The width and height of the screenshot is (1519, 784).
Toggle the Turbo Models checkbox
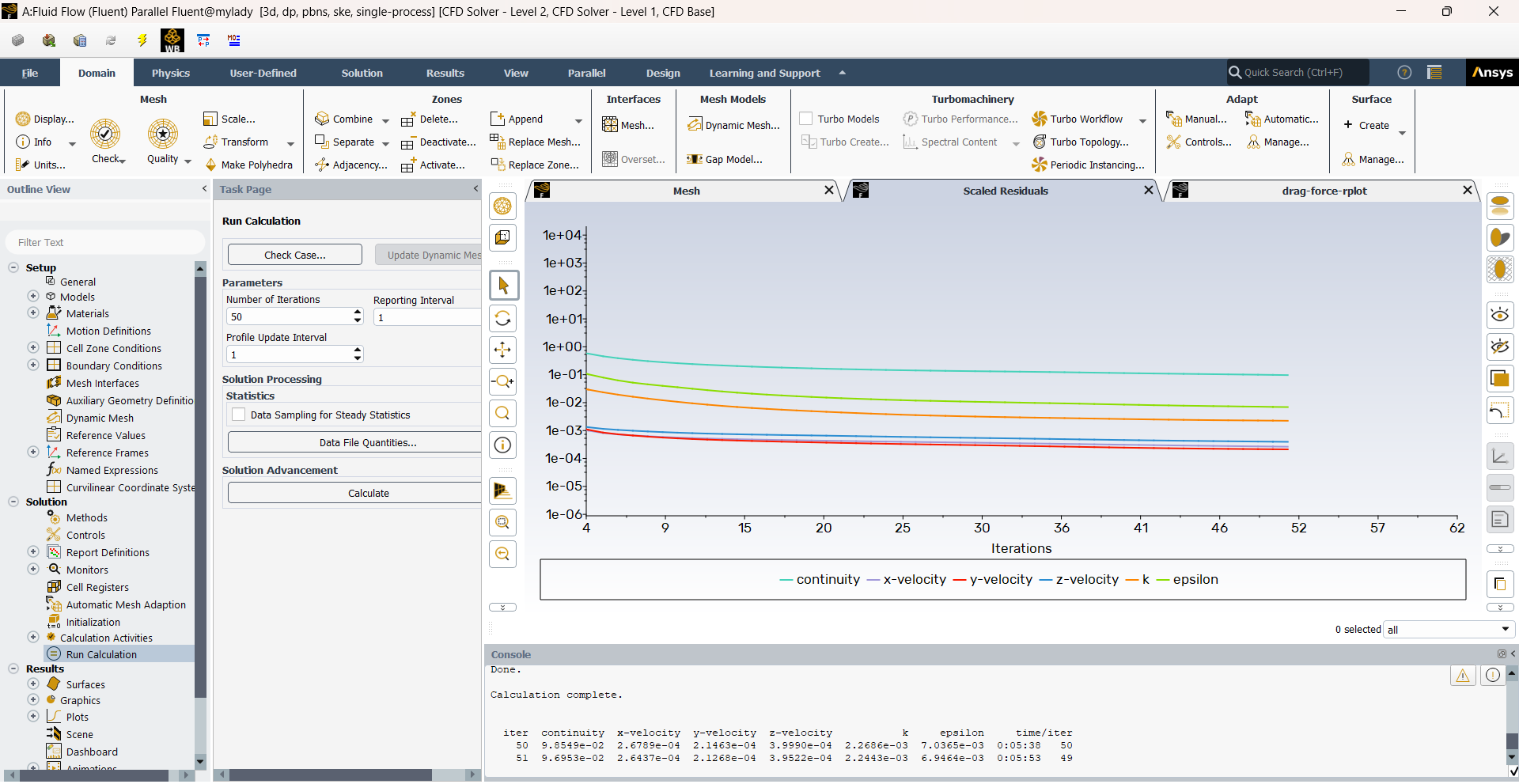[806, 119]
